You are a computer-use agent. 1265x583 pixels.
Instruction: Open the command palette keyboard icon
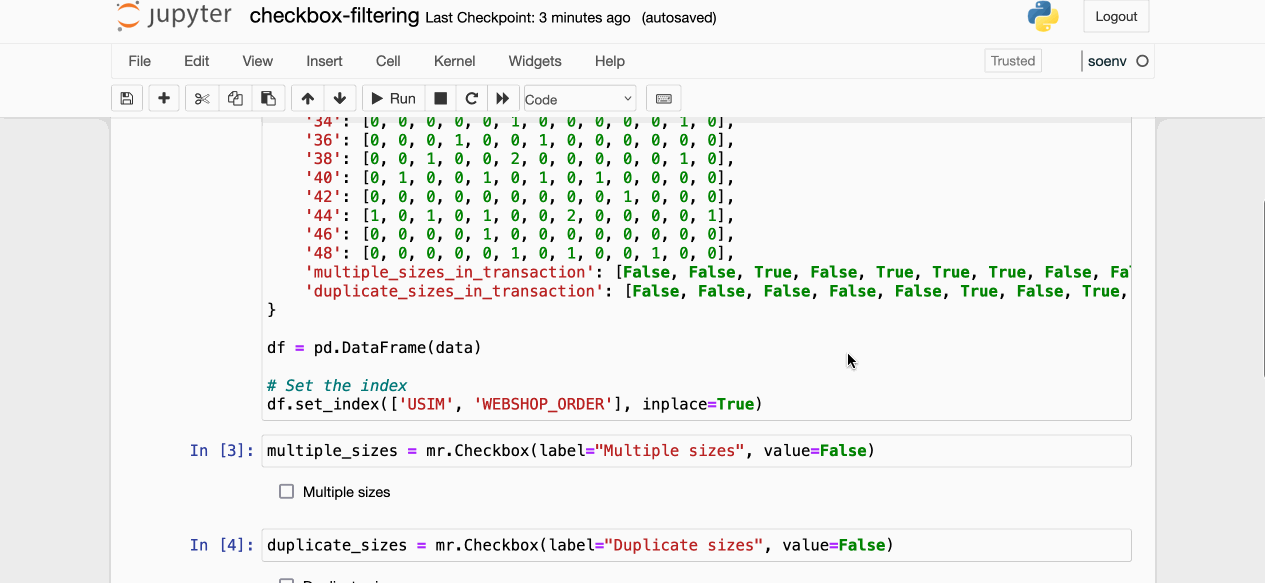point(662,97)
